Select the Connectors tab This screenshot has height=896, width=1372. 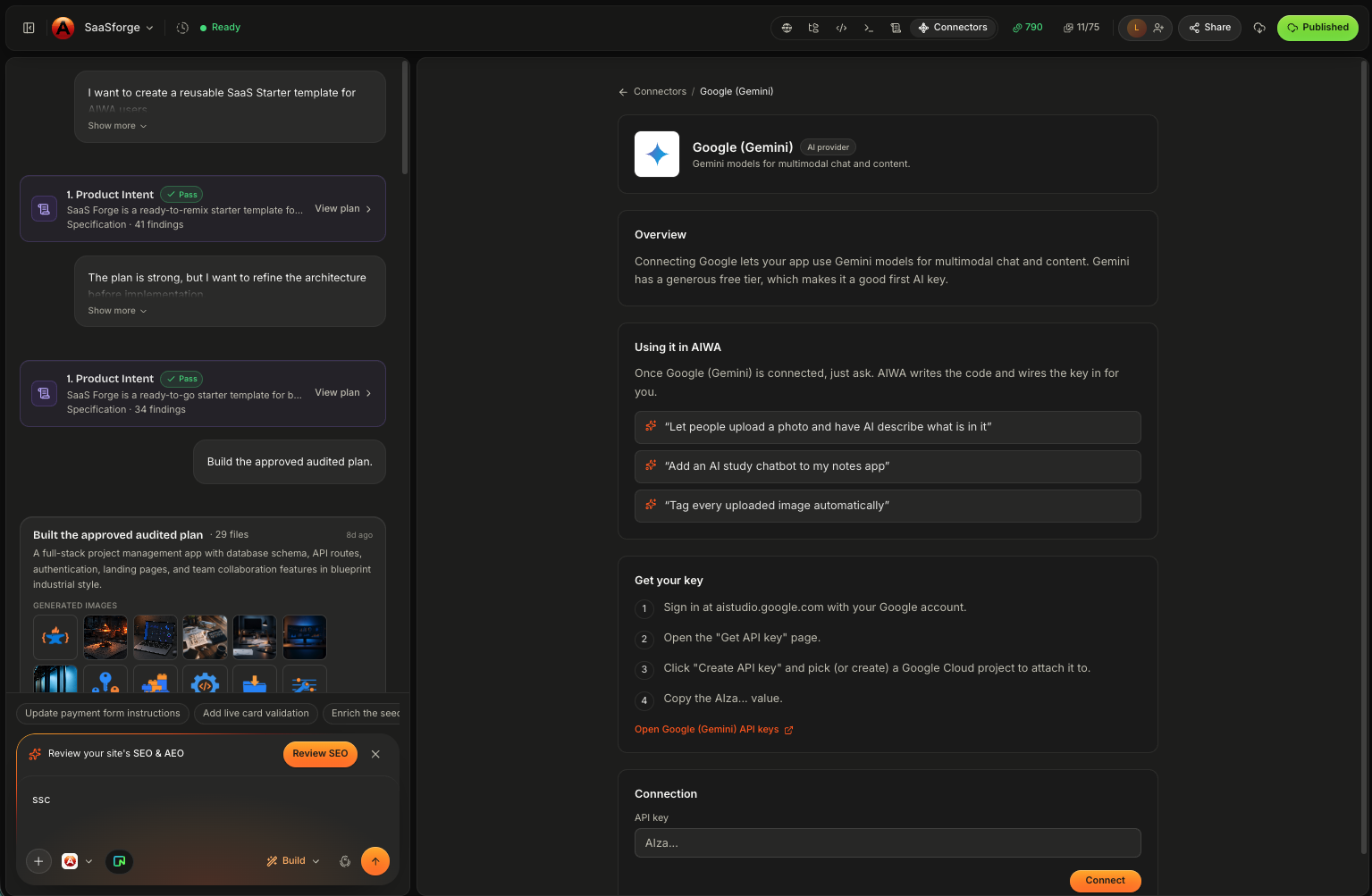[953, 28]
